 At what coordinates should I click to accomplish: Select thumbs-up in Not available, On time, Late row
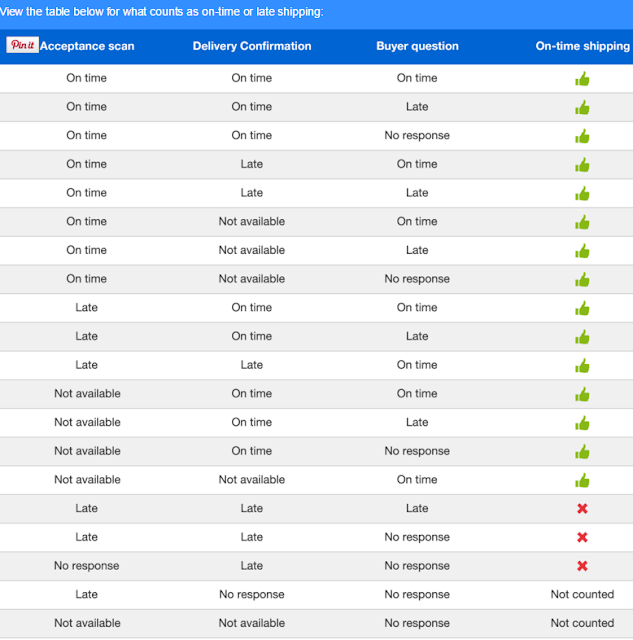pyautogui.click(x=582, y=423)
